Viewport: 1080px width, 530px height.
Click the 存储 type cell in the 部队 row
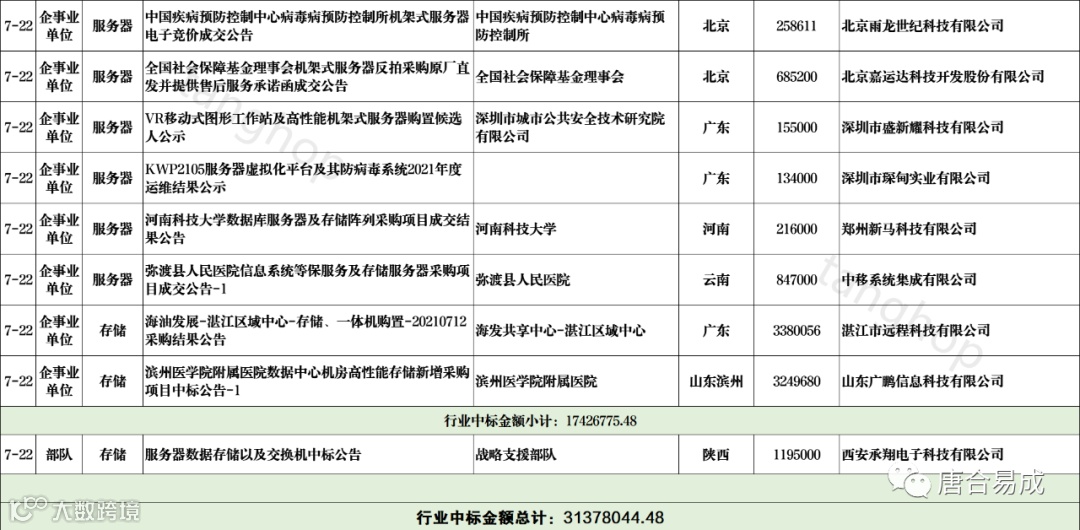pyautogui.click(x=113, y=455)
